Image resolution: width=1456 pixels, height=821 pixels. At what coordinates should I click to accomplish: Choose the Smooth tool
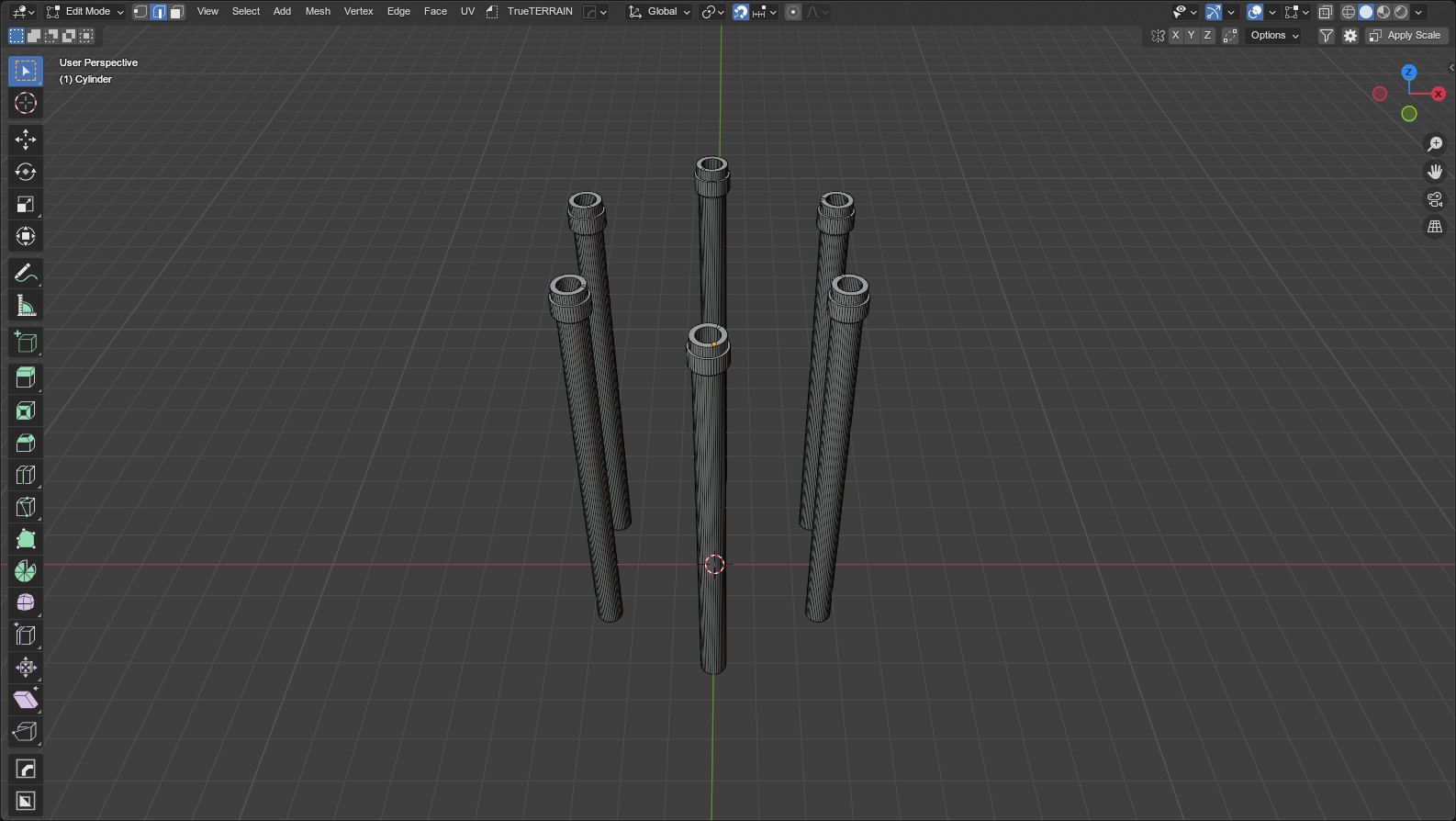pyautogui.click(x=26, y=602)
